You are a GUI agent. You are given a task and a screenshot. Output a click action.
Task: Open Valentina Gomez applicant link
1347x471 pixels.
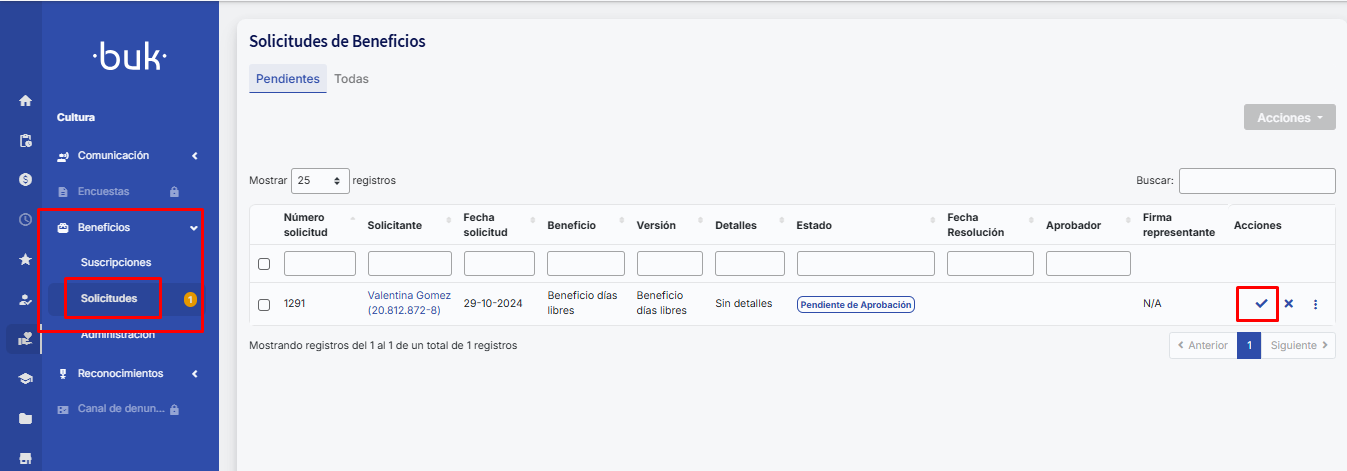coord(409,296)
